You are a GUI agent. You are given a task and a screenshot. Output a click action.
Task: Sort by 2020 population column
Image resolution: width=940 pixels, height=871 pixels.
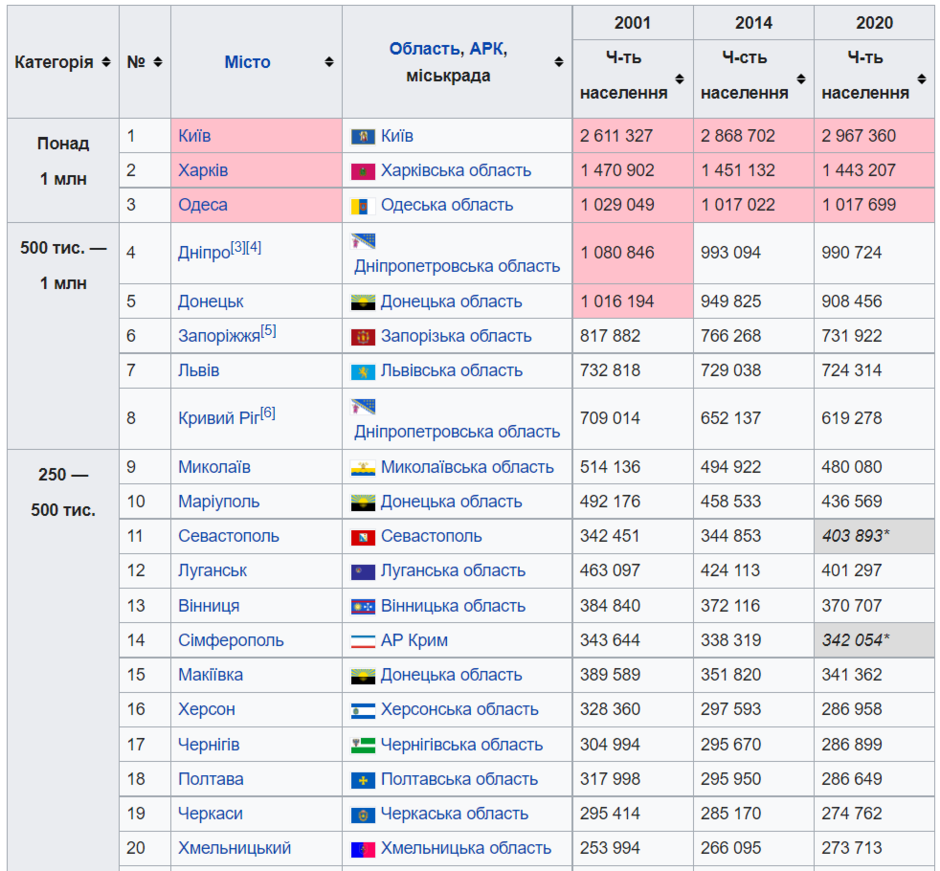click(921, 79)
